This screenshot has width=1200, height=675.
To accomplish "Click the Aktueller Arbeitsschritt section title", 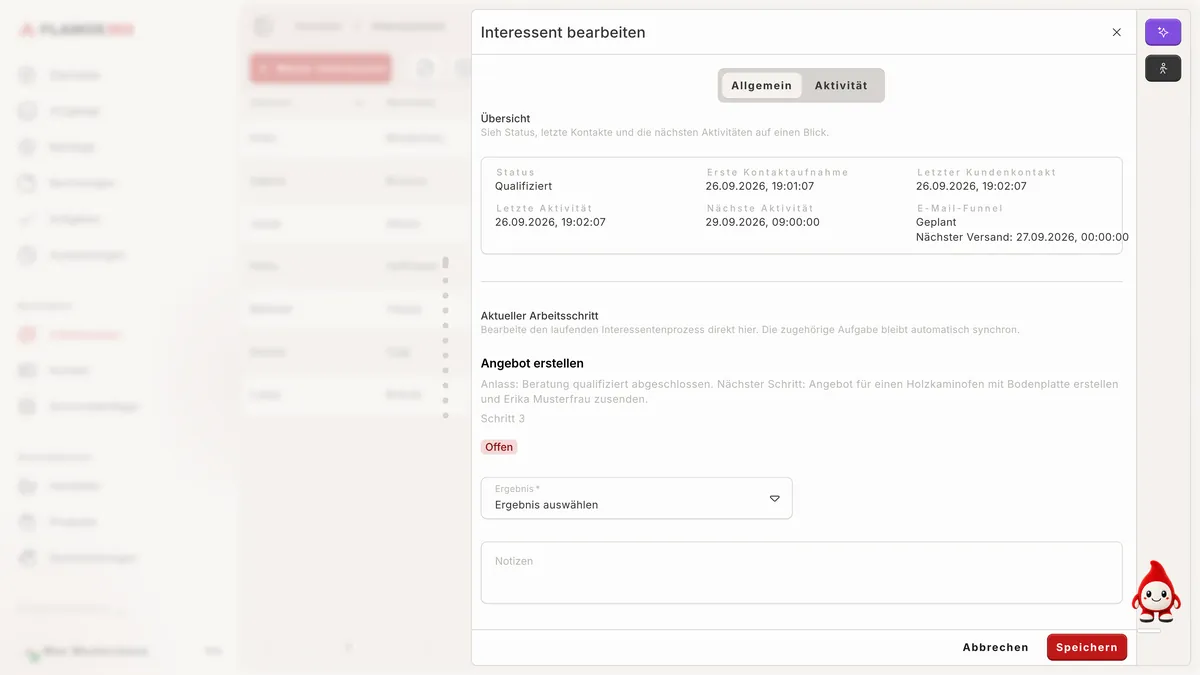I will 539,315.
